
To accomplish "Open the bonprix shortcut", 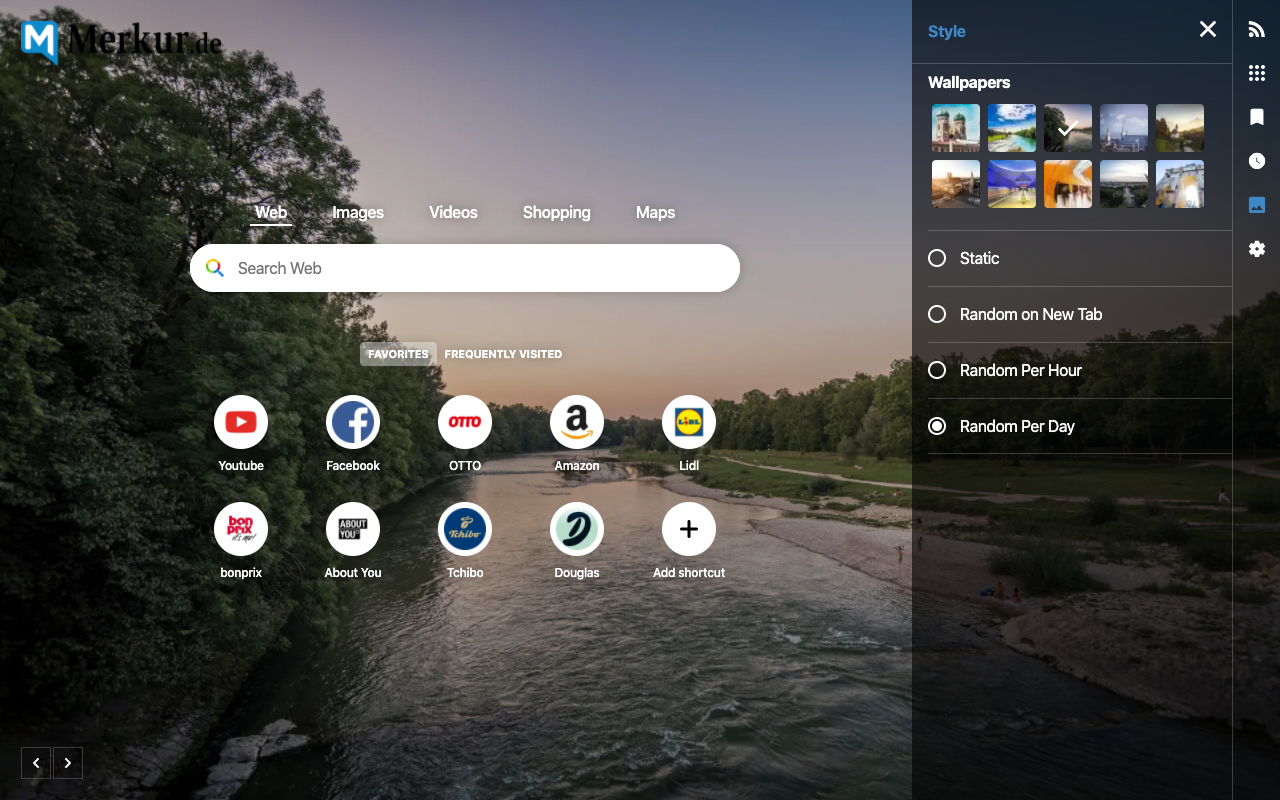I will [241, 529].
